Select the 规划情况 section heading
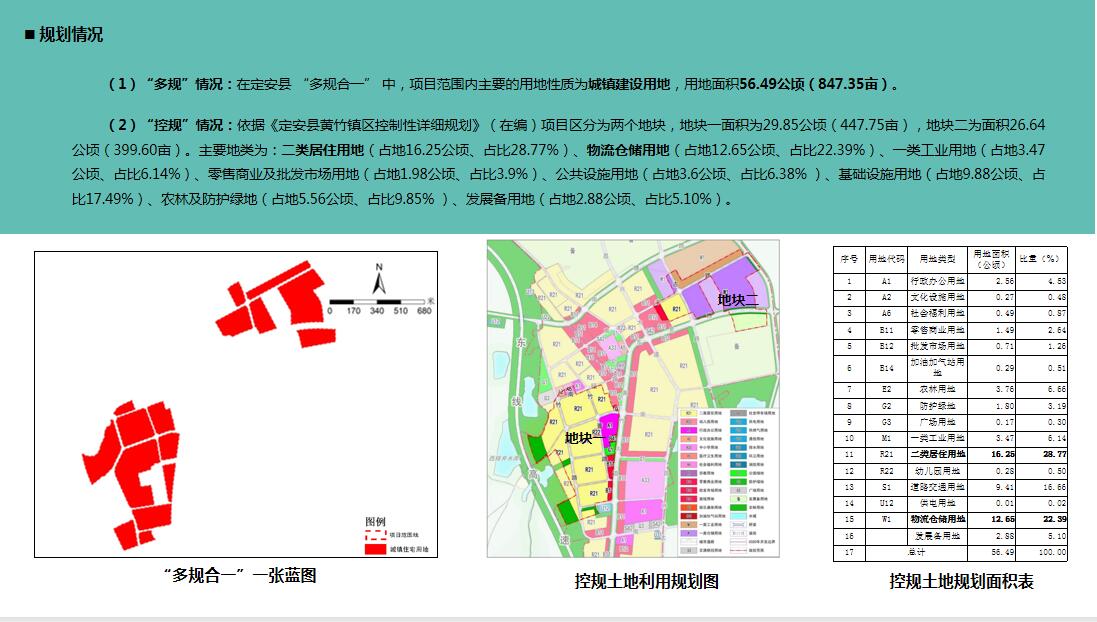The height and width of the screenshot is (622, 1097). pos(71,35)
